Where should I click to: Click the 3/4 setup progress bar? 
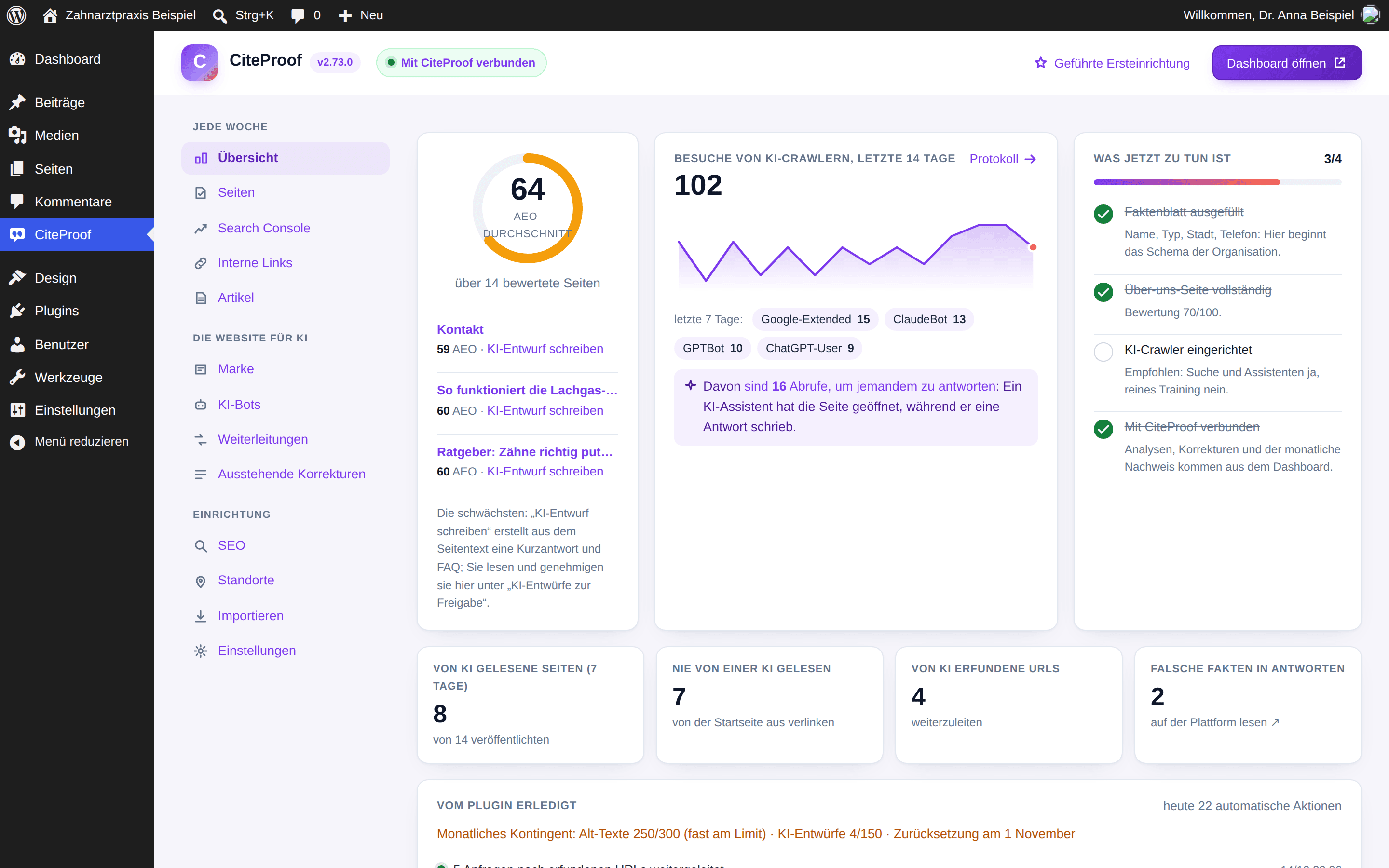pos(1217,182)
